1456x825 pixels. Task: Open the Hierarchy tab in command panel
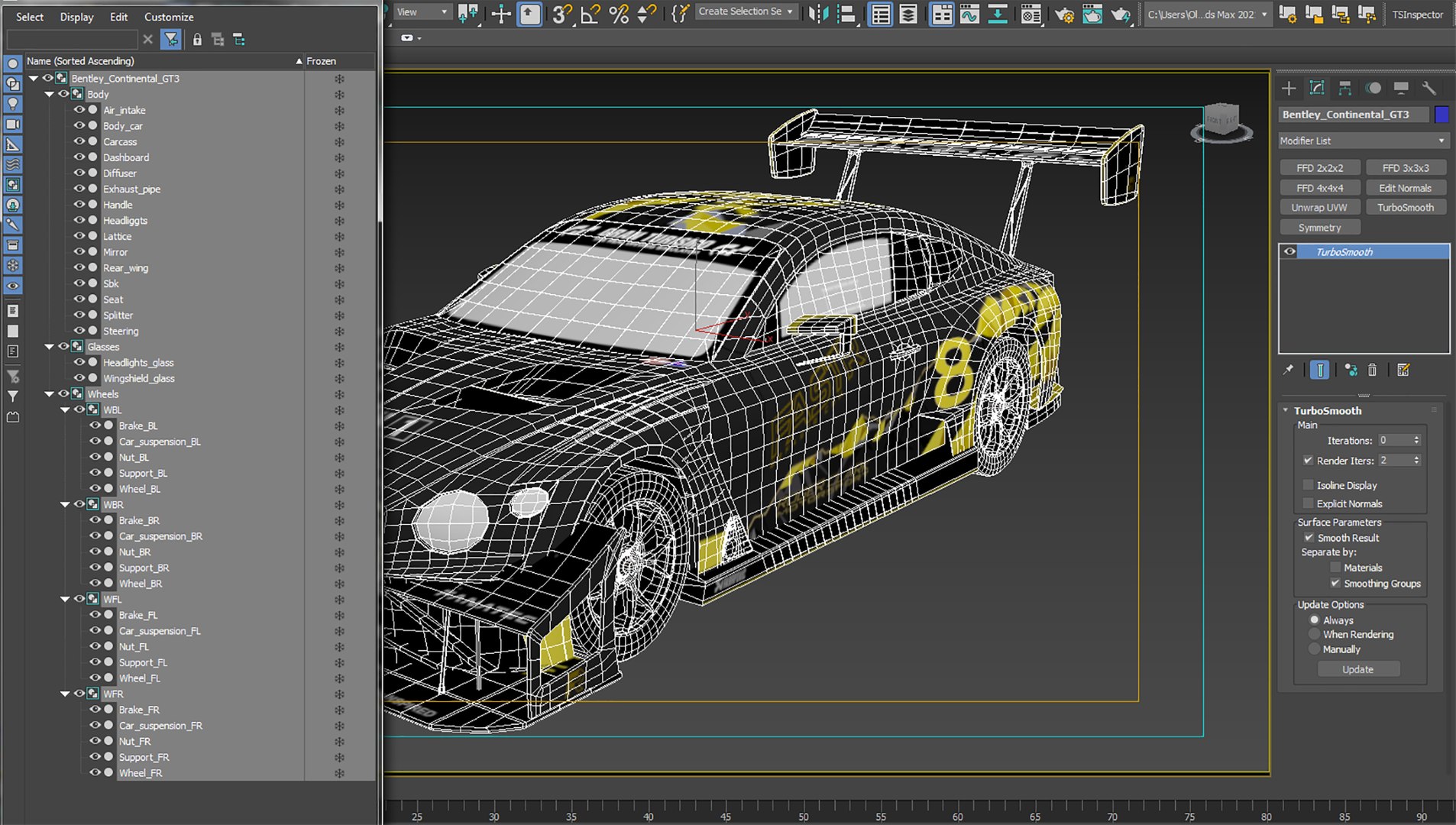(x=1345, y=88)
